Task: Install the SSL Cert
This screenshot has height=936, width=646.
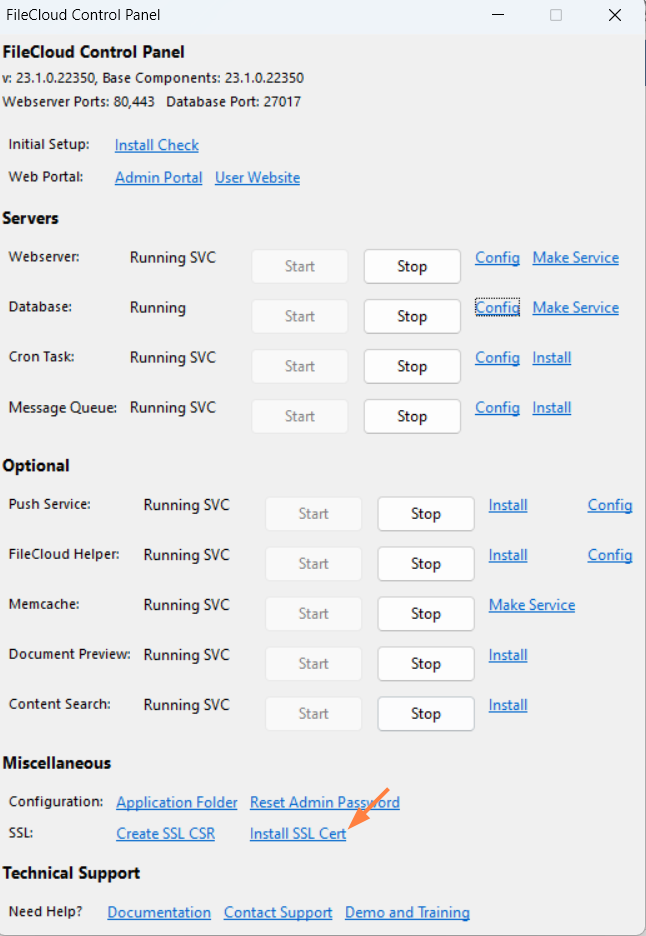Action: (297, 832)
